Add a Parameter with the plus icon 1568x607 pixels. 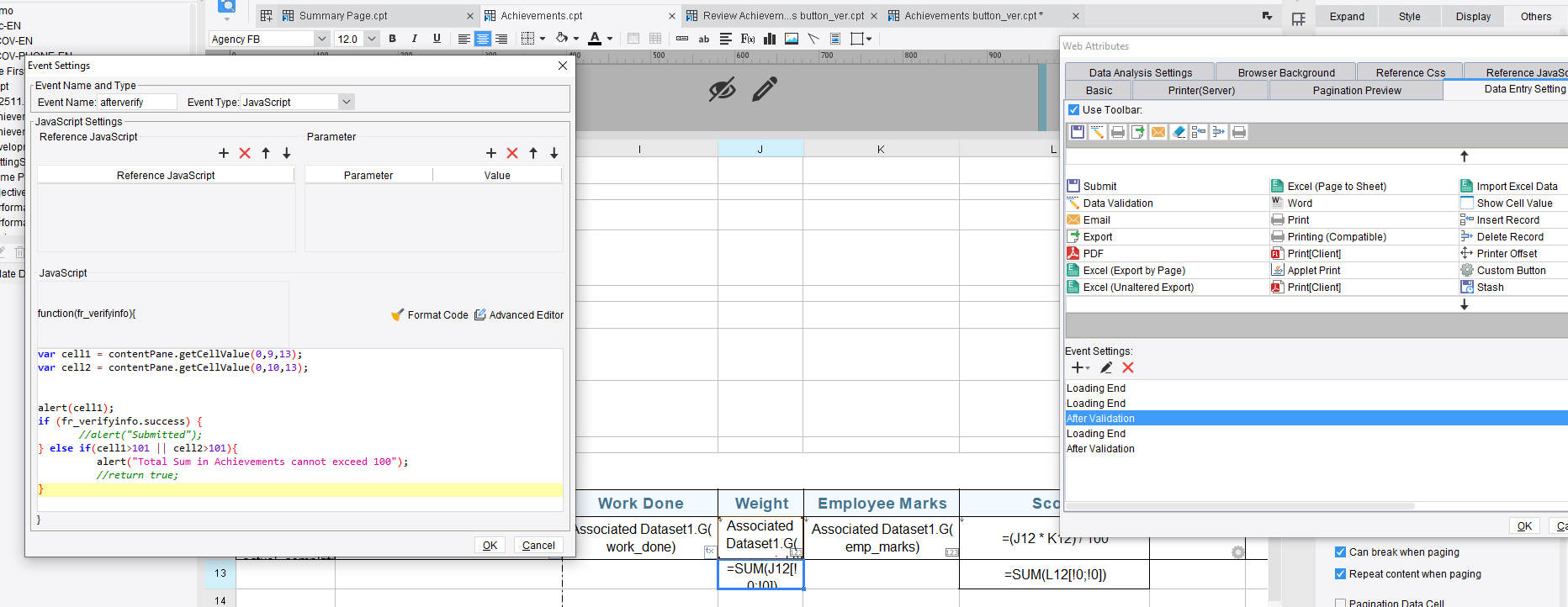point(491,153)
